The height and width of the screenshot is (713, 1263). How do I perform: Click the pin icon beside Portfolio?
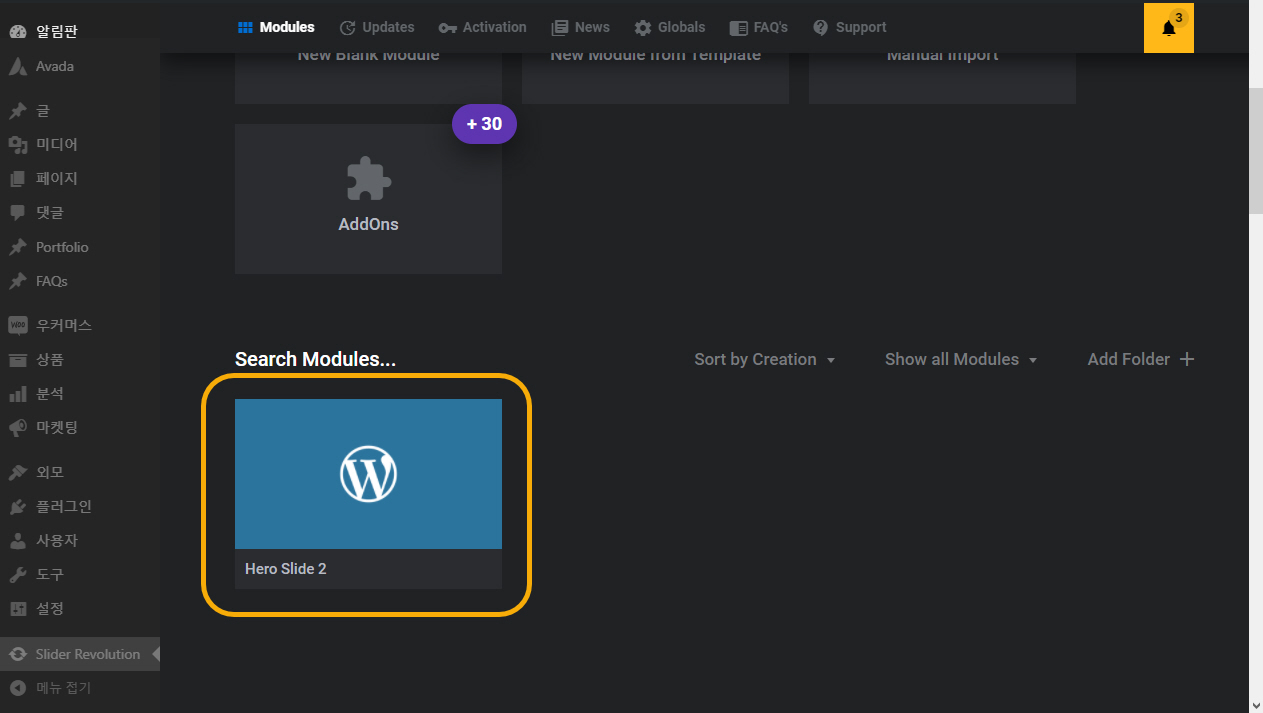(17, 247)
